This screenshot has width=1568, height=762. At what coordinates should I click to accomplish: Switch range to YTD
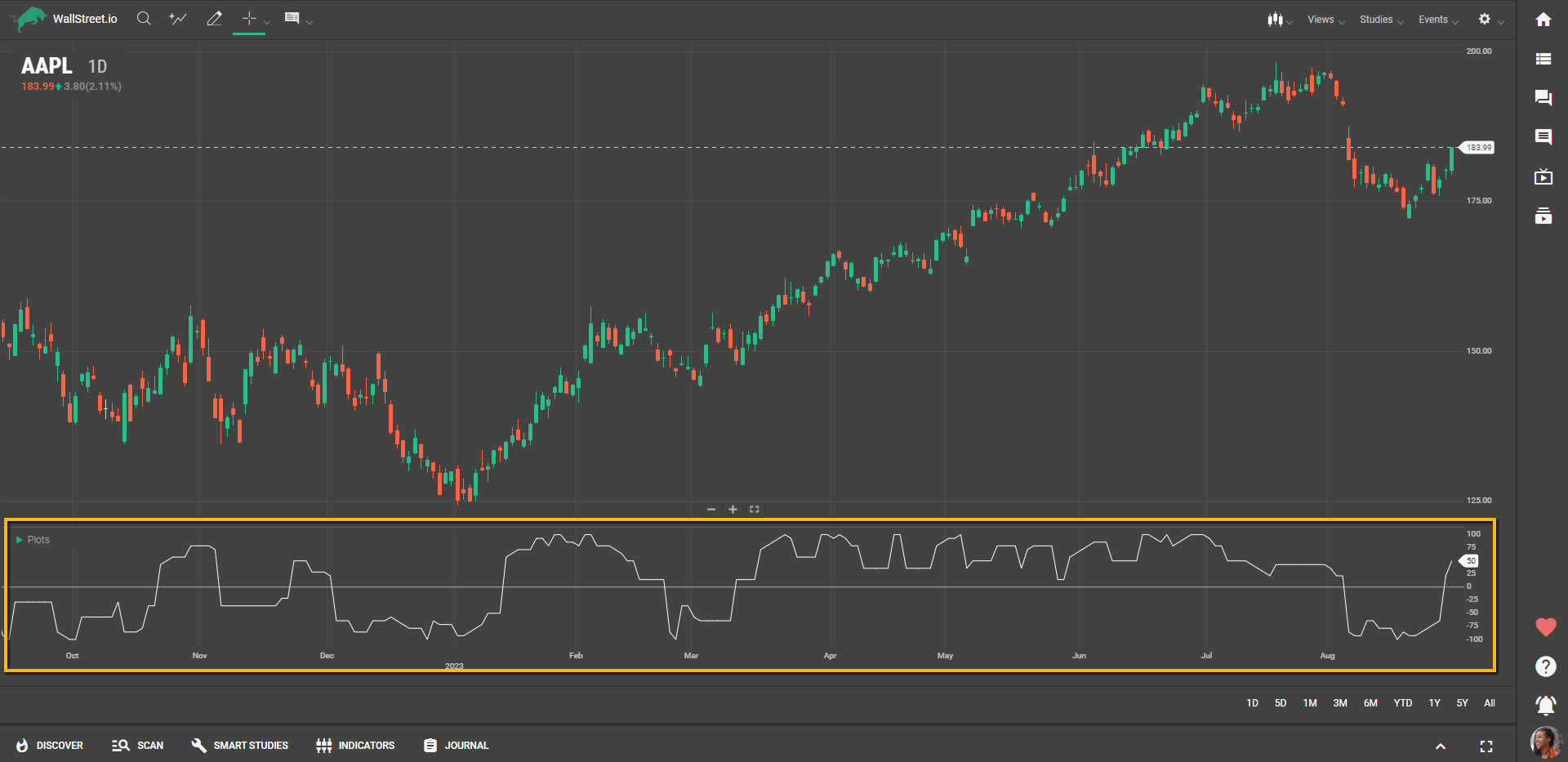pos(1402,703)
